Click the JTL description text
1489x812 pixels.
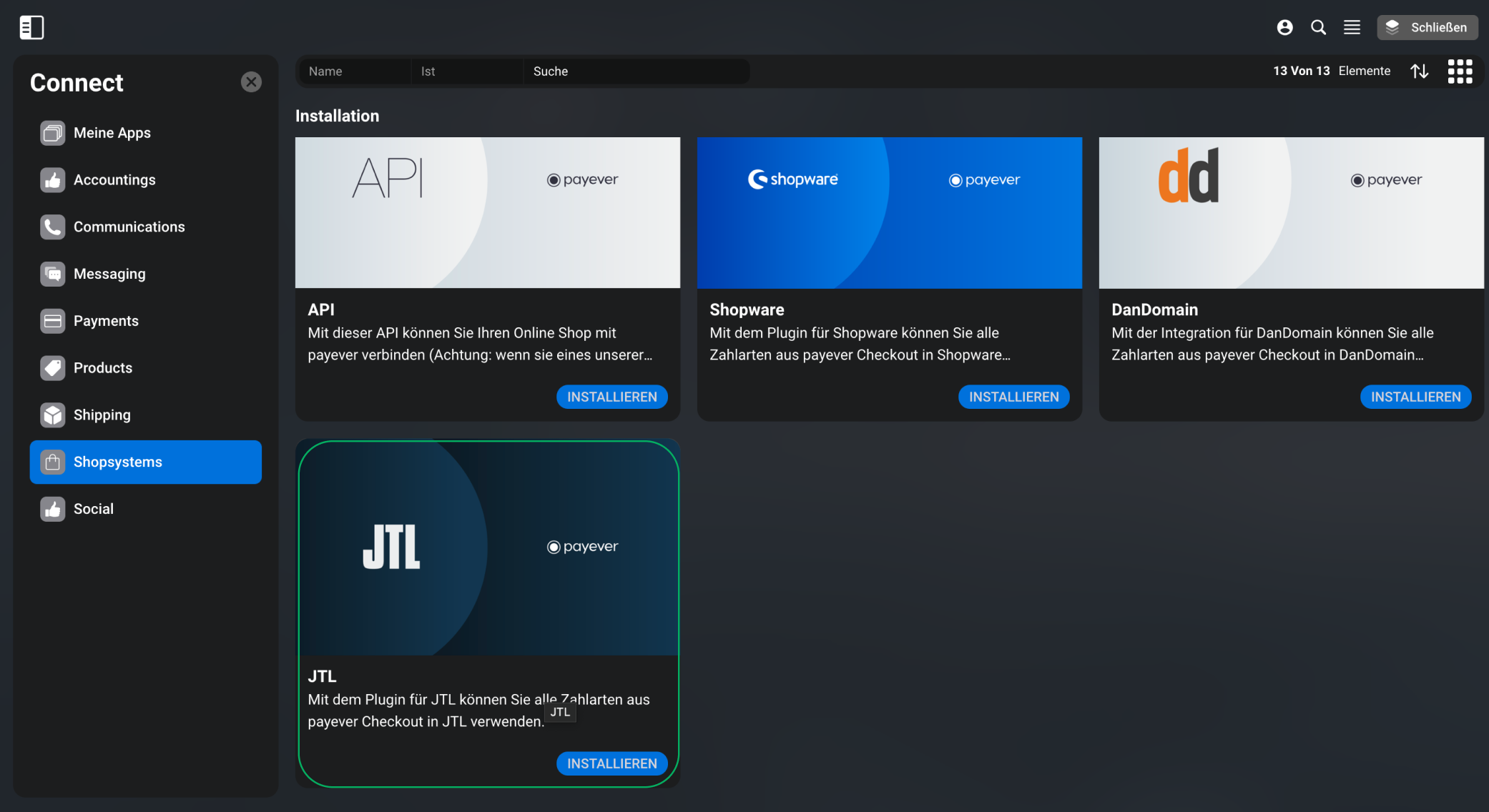pyautogui.click(x=478, y=710)
